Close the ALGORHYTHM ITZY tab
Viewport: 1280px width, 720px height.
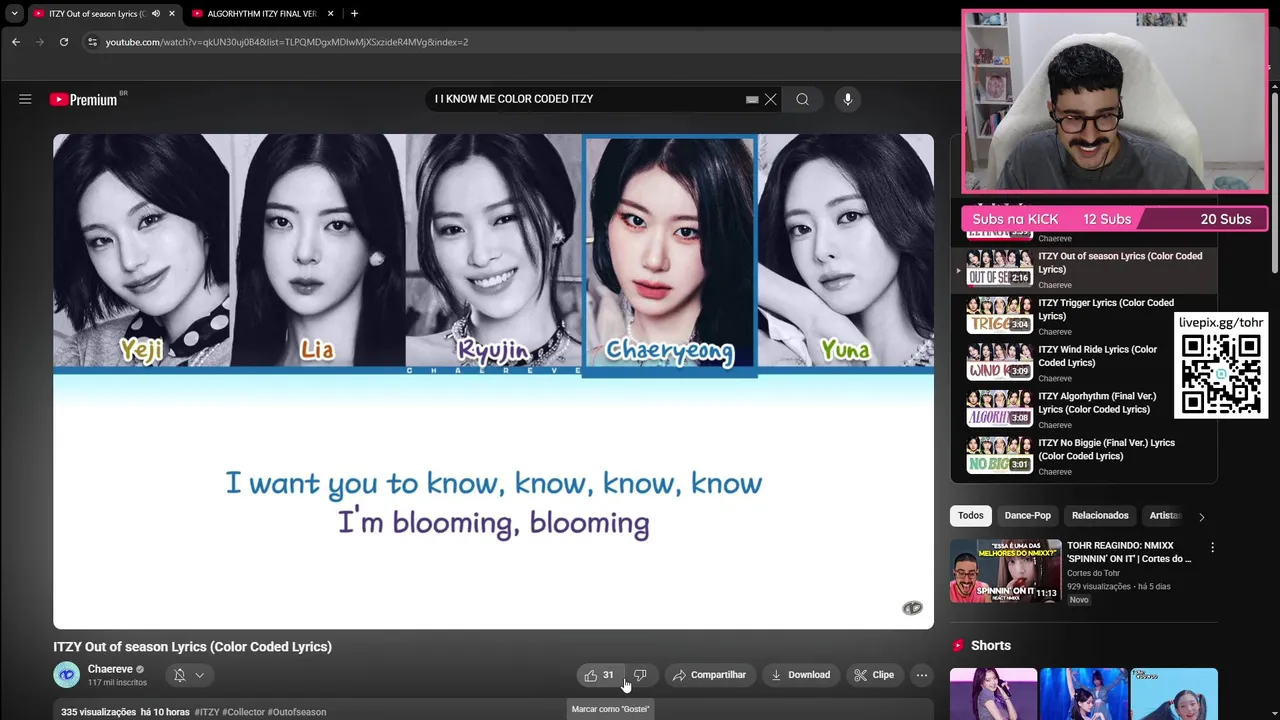coord(330,13)
